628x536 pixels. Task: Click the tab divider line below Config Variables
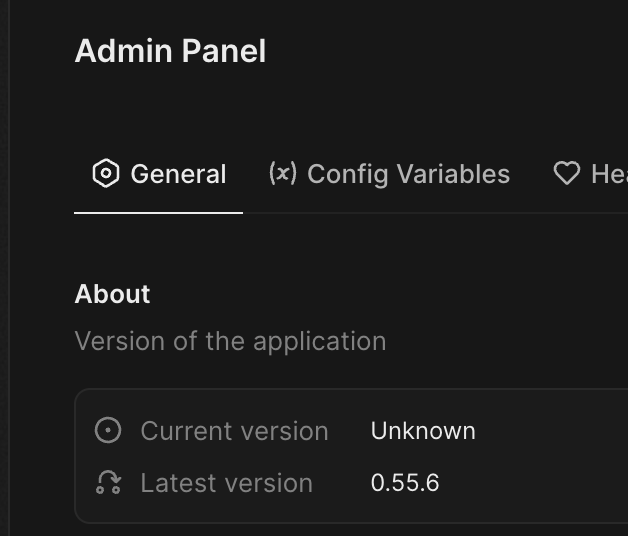coord(389,213)
